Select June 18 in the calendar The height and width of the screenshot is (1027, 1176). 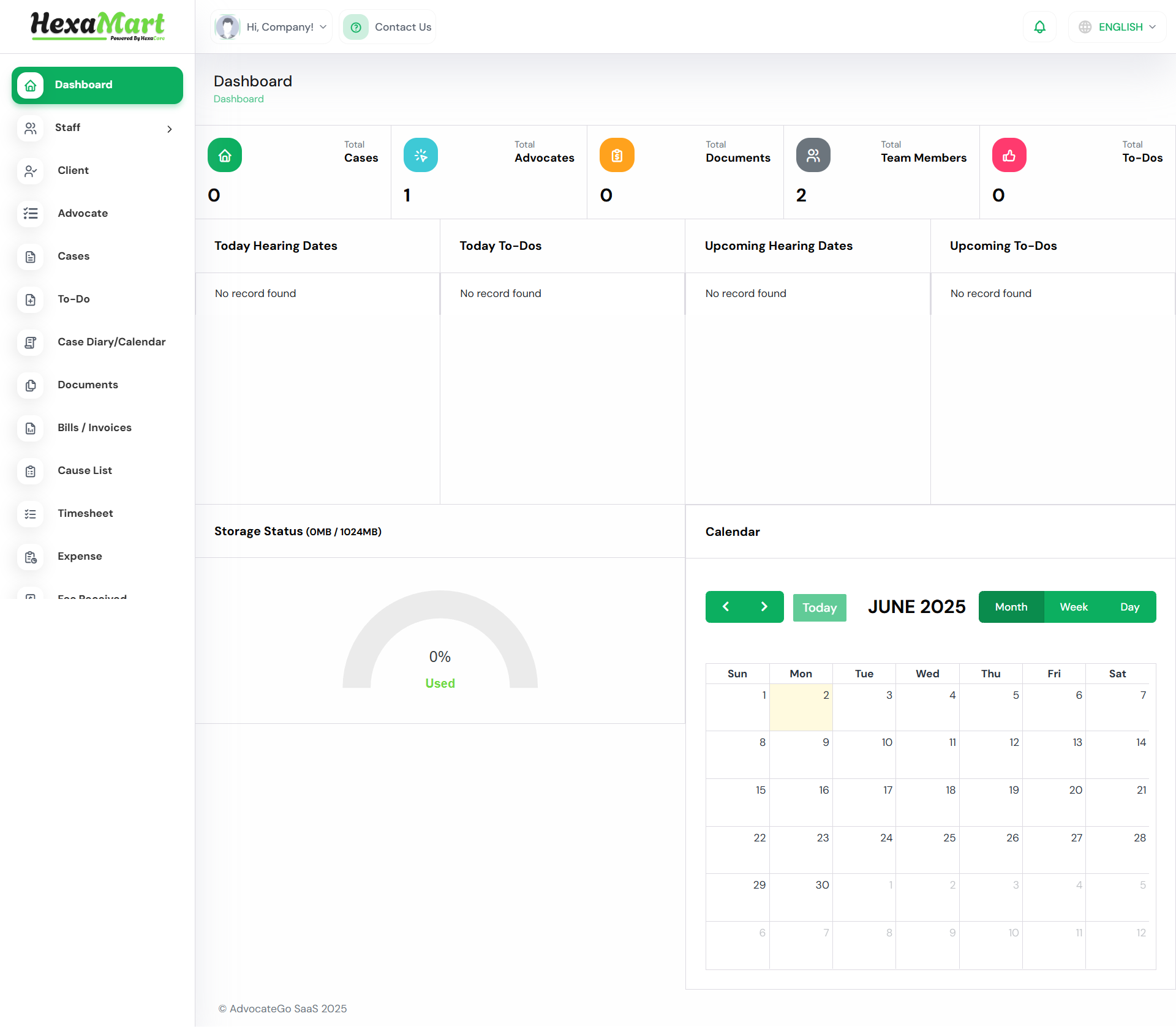(927, 802)
